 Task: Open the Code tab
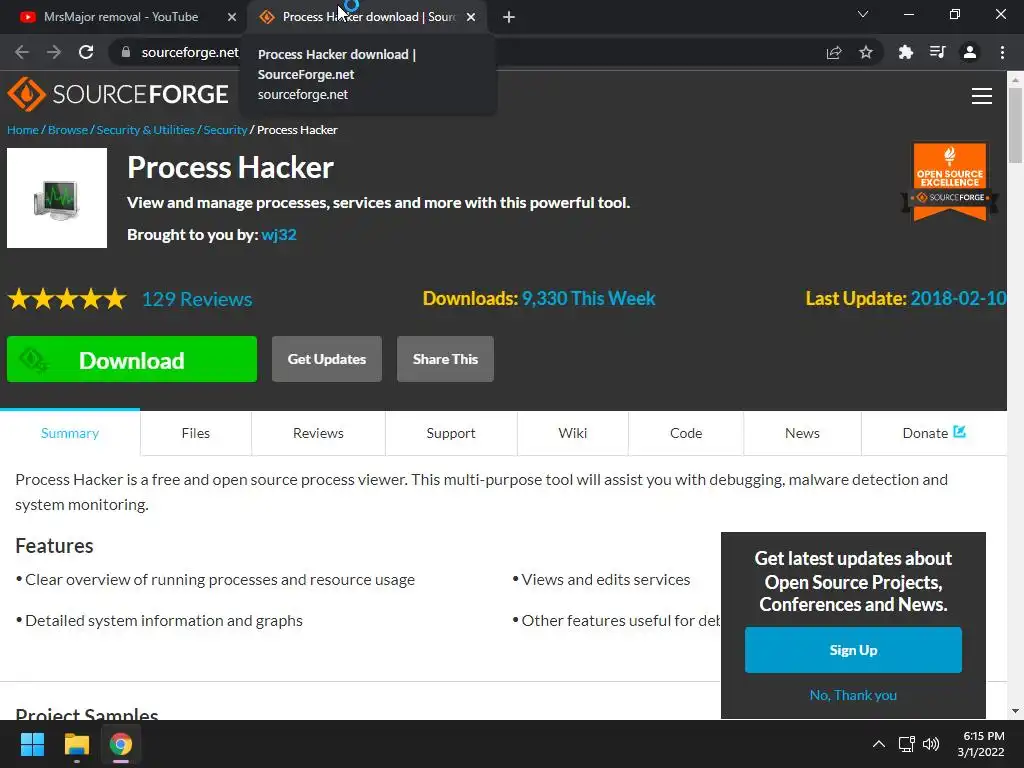pos(686,433)
